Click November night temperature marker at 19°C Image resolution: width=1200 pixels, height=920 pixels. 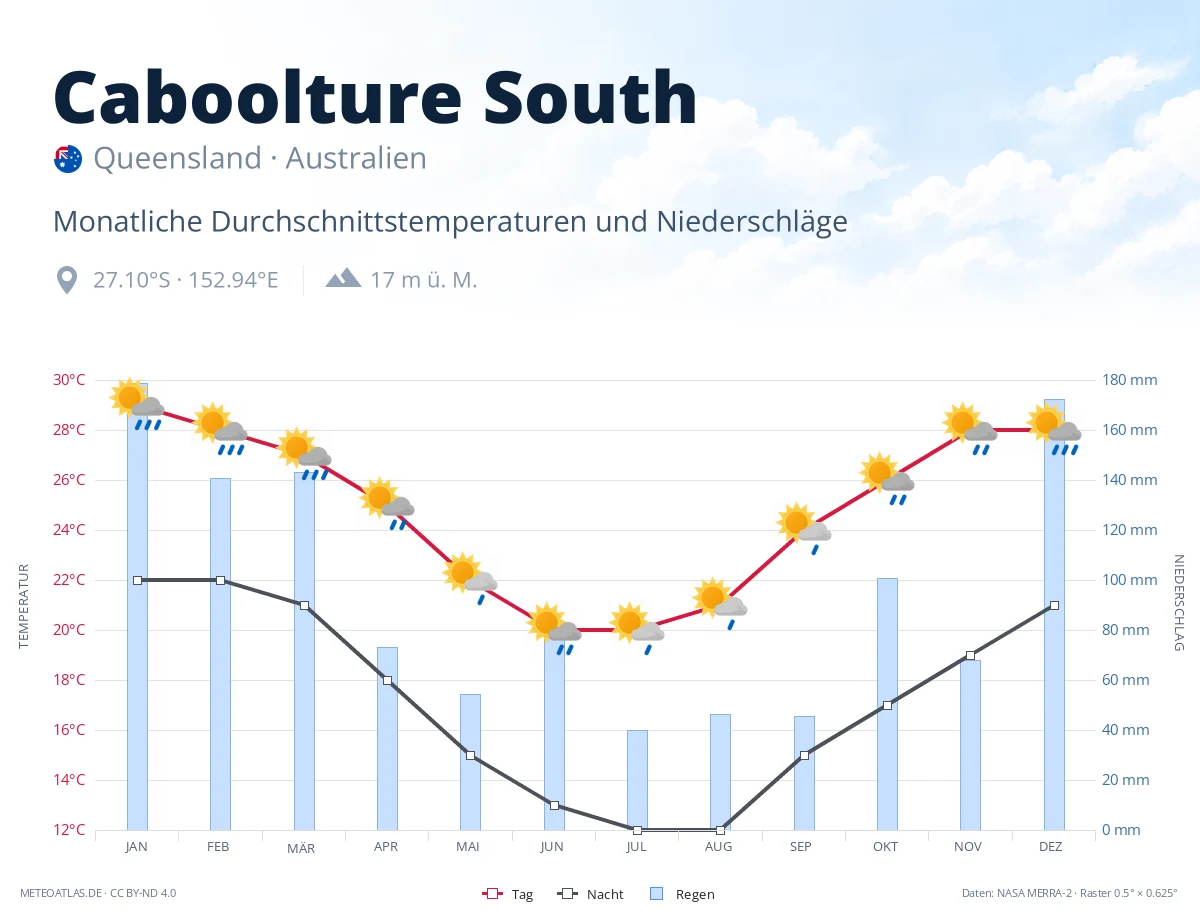(970, 655)
